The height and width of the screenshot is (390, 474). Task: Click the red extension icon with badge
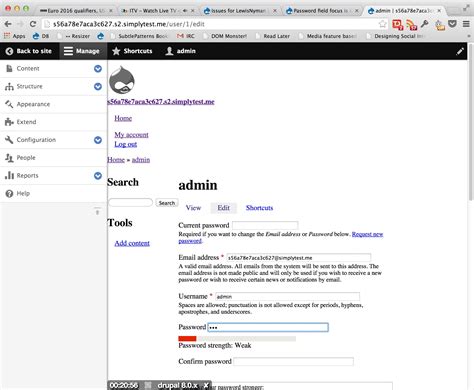(x=398, y=25)
